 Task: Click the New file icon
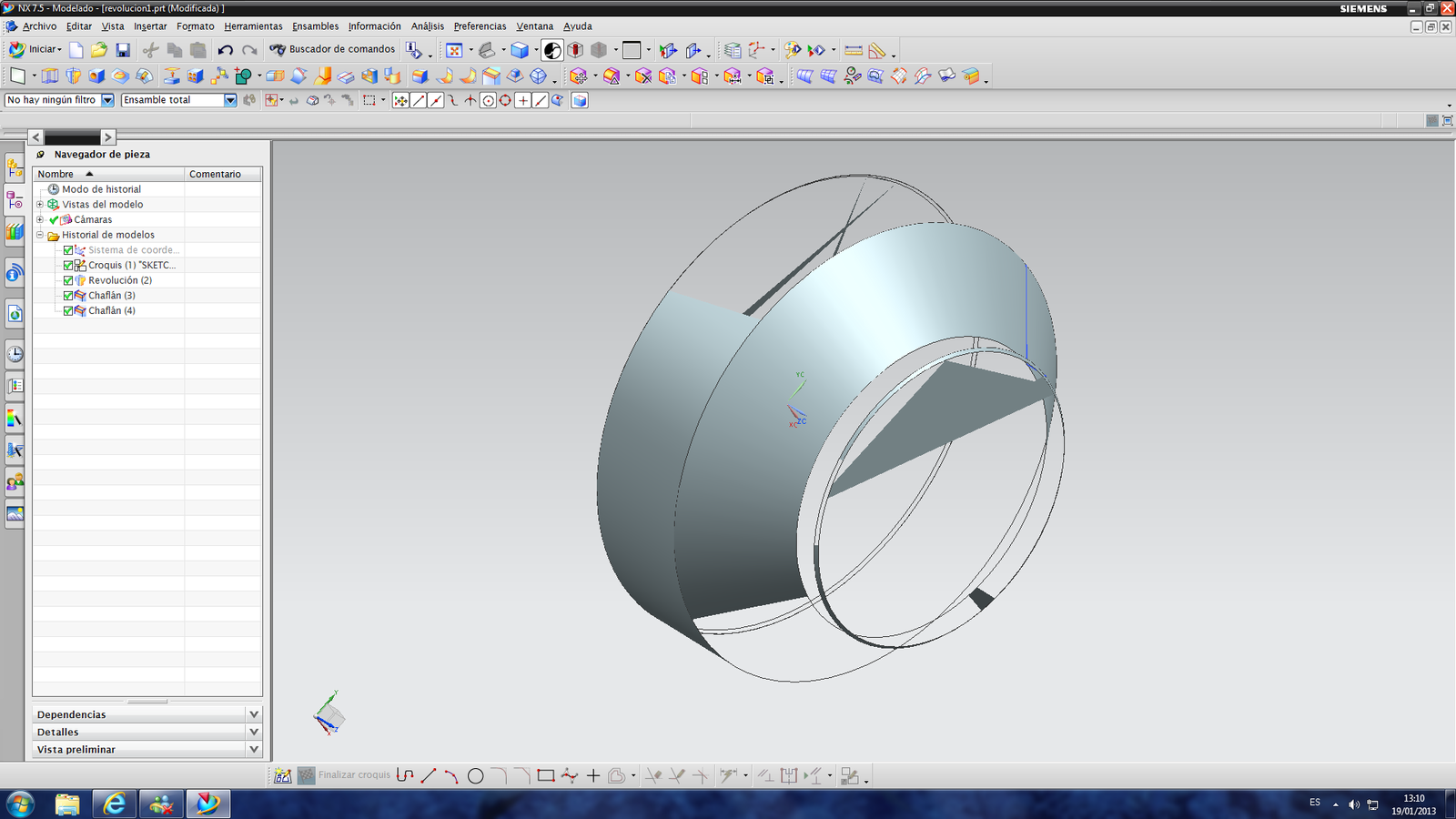click(x=76, y=50)
